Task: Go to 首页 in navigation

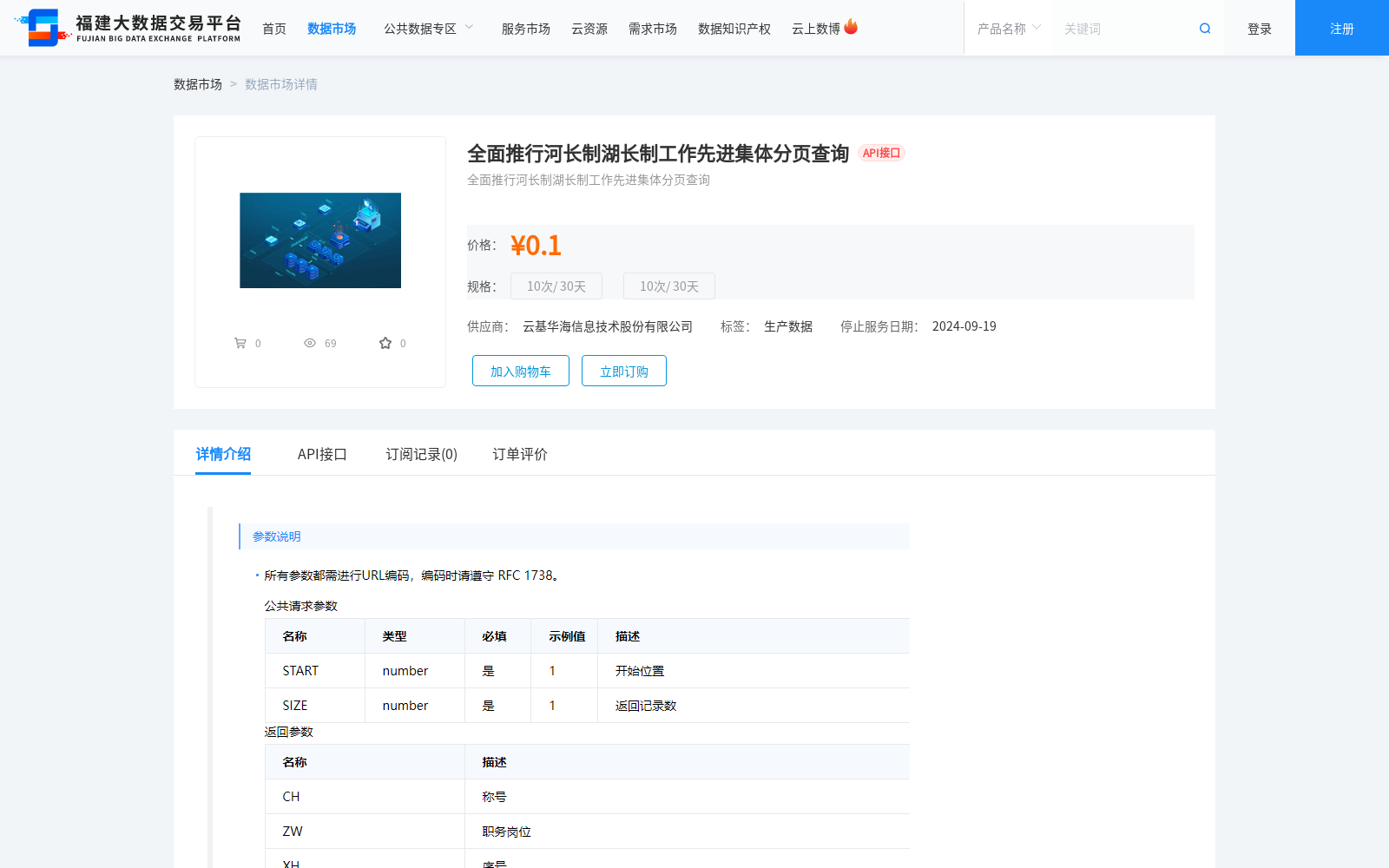Action: click(x=274, y=29)
